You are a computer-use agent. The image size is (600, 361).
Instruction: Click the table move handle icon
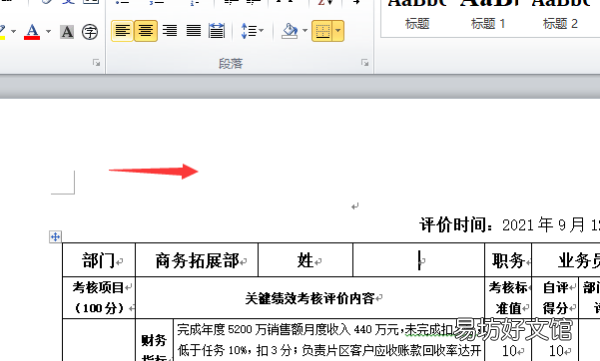click(55, 237)
